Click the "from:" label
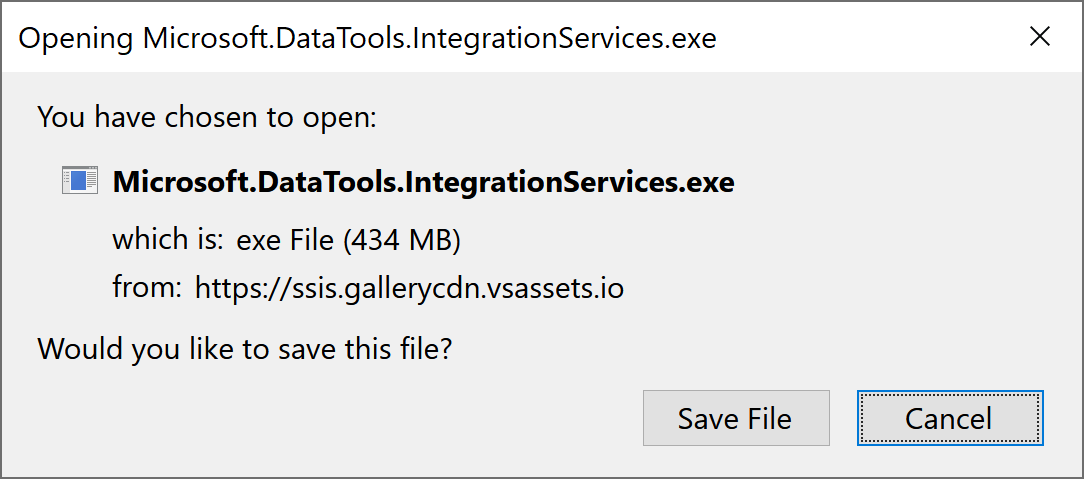Screen dimensions: 1084x479 pos(146,289)
